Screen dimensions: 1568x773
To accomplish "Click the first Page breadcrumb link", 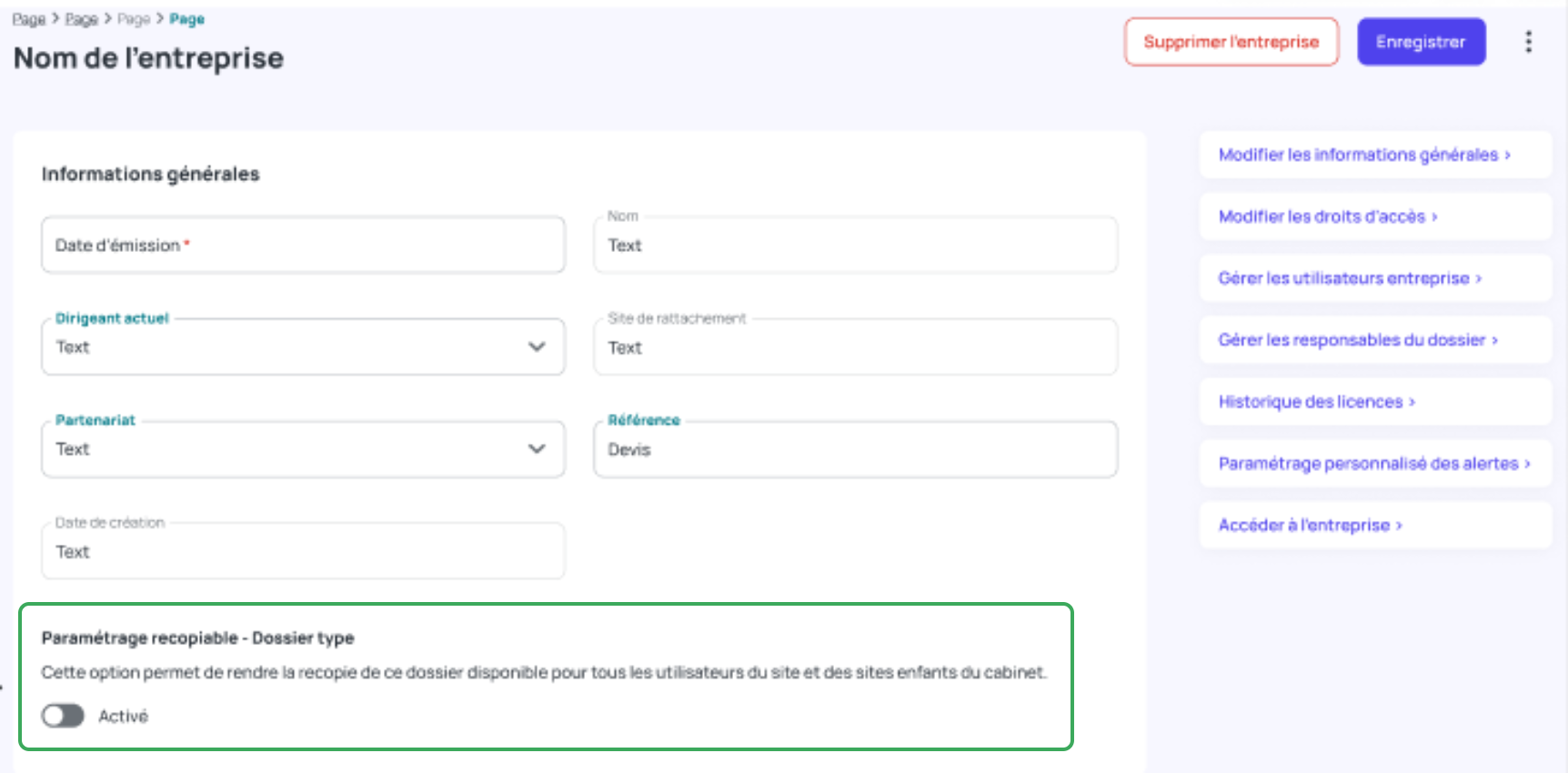I will click(28, 19).
